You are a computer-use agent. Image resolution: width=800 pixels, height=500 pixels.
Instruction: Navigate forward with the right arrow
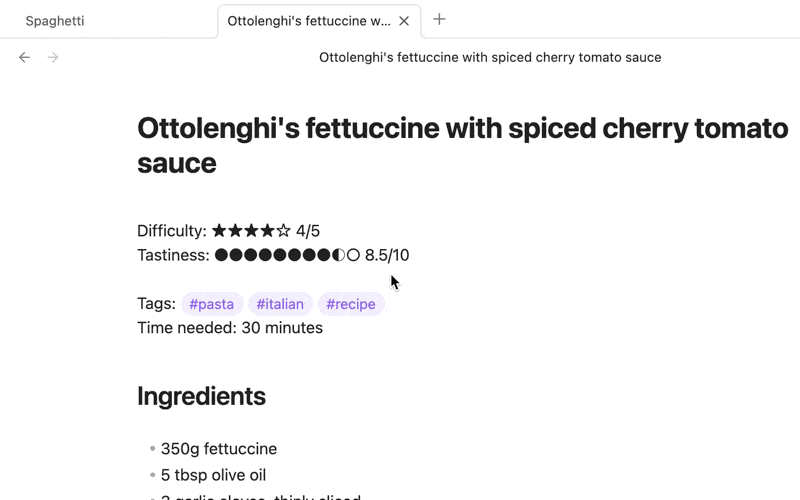(53, 57)
